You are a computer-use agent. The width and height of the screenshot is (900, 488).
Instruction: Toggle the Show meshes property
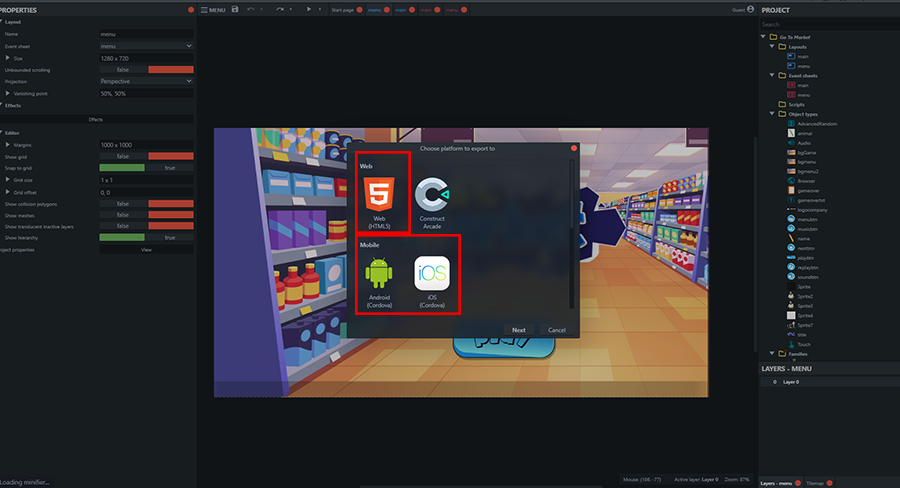[x=146, y=215]
